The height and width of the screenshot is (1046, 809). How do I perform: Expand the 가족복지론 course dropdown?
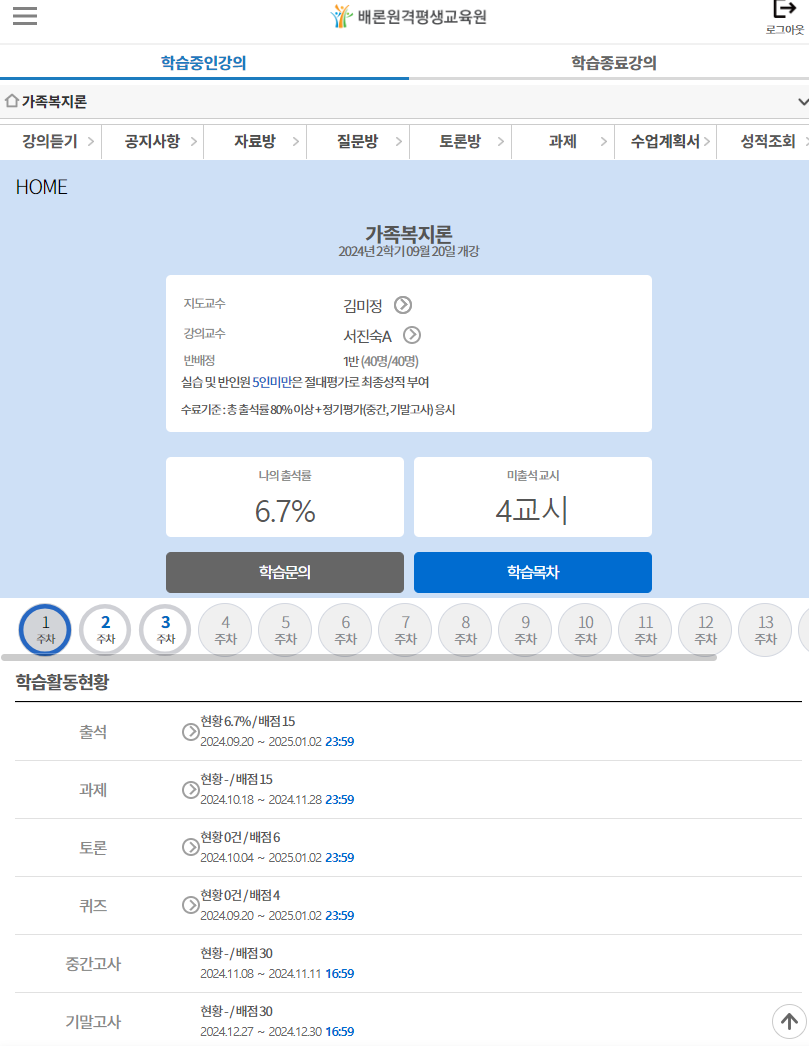tap(802, 102)
